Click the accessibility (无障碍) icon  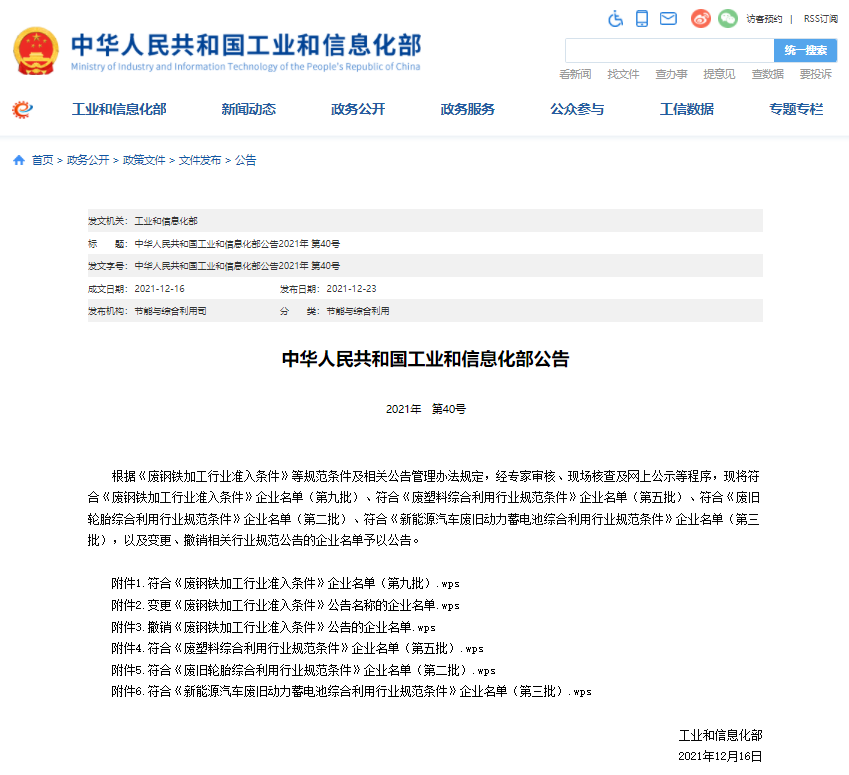point(615,18)
